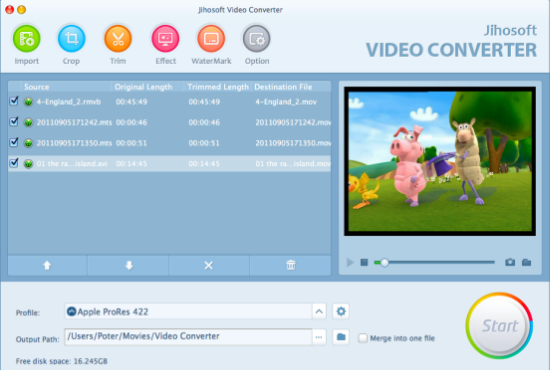Uncheck the 4-England_2.rmvb file checkbox
Viewport: 550px width, 370px height.
click(x=14, y=101)
